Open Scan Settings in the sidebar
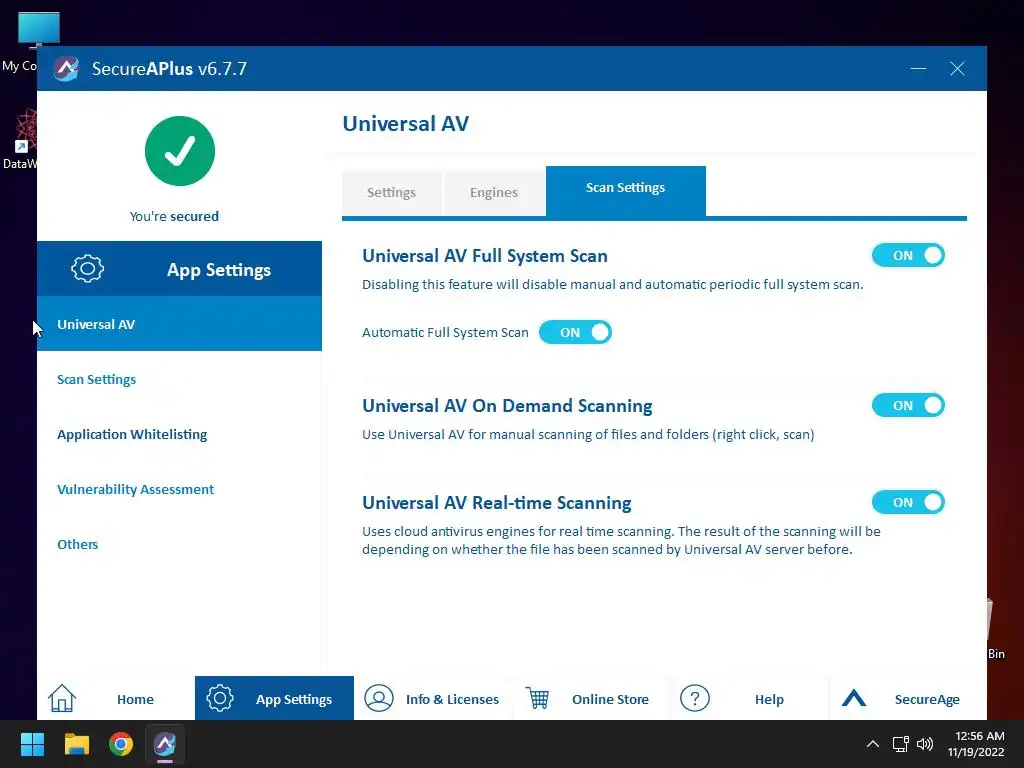Screen dimensions: 1024x768 pos(97,379)
